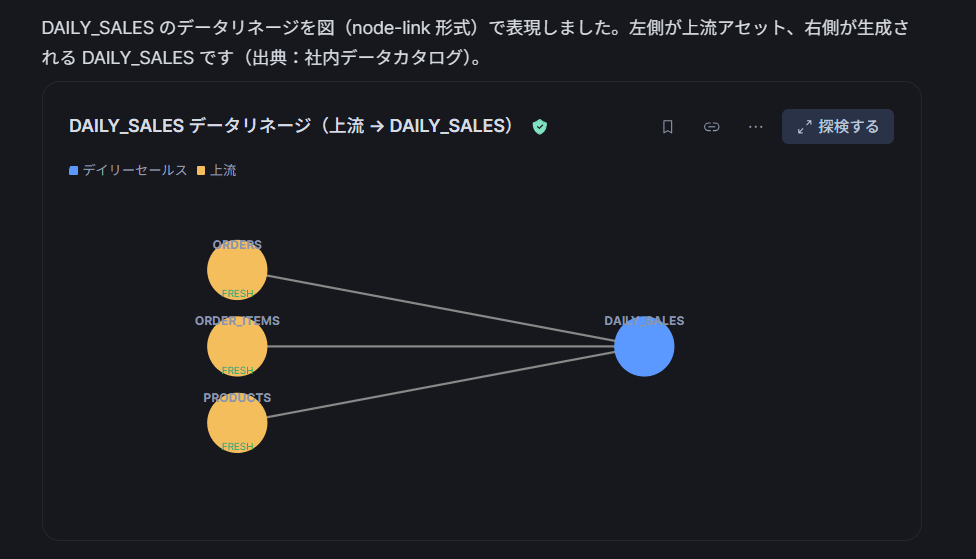Screen dimensions: 976x559
Task: Click the chart title DAILY_SALES データリネージ
Action: (291, 126)
